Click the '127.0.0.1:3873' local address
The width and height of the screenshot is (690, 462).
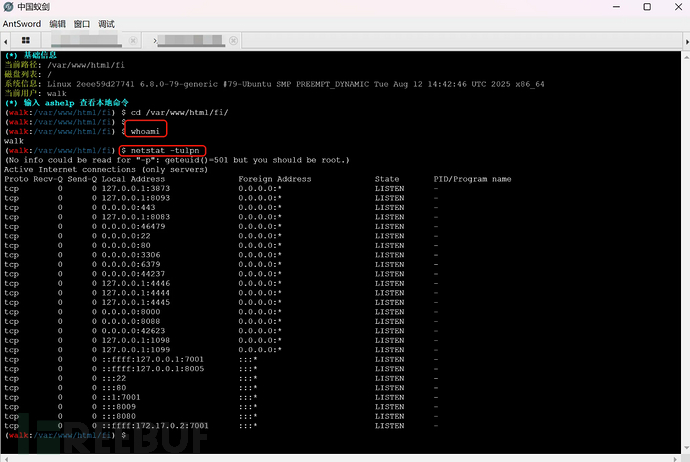136,188
